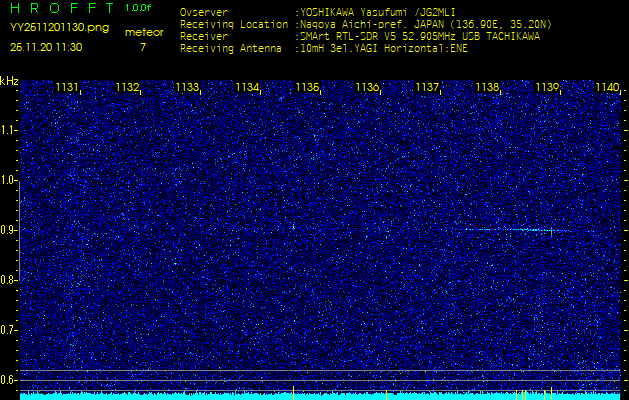Click the cyan noise-level strip at bottom

pyautogui.click(x=320, y=396)
